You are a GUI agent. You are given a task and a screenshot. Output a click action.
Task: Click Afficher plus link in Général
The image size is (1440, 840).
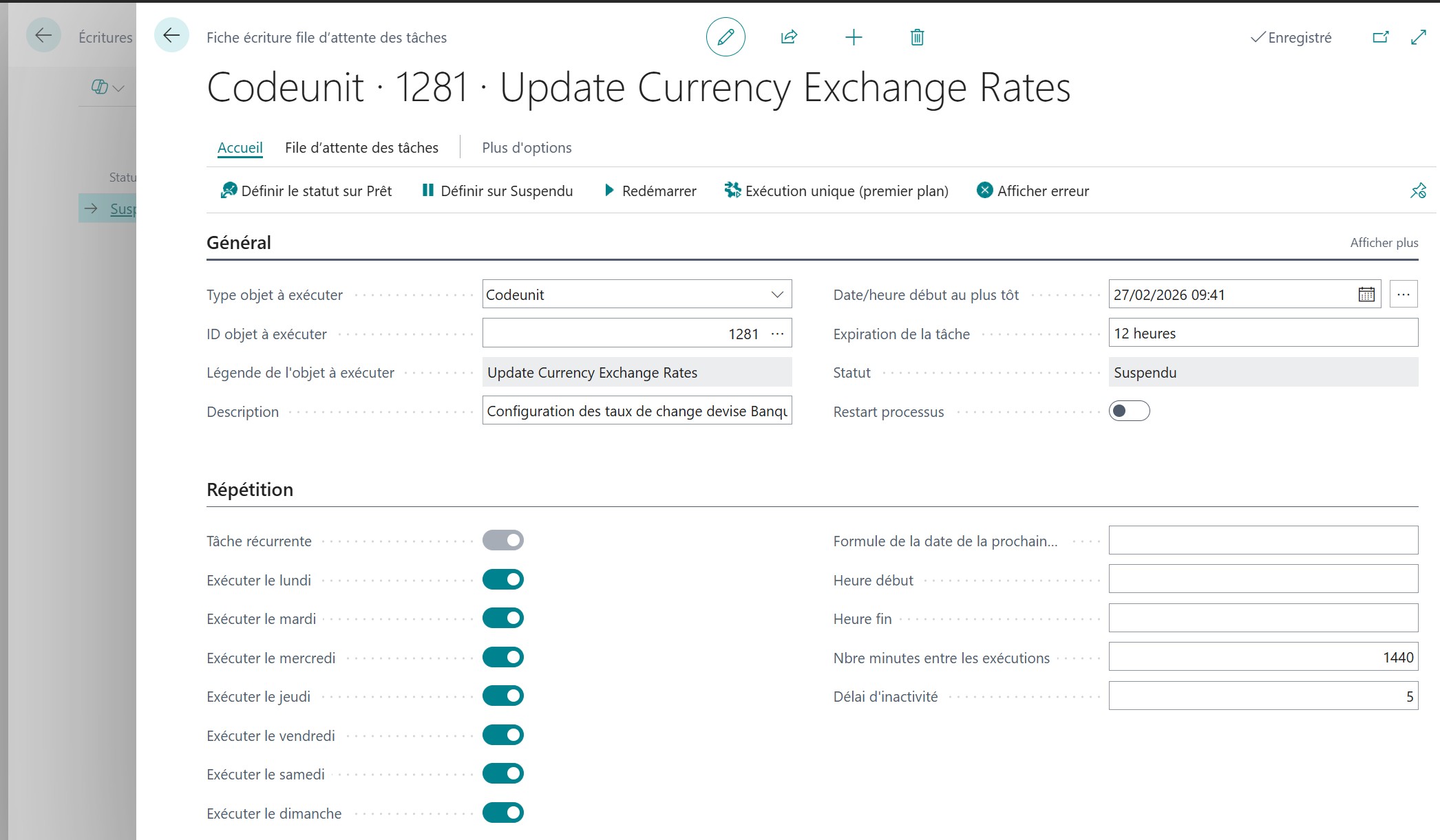[1384, 242]
